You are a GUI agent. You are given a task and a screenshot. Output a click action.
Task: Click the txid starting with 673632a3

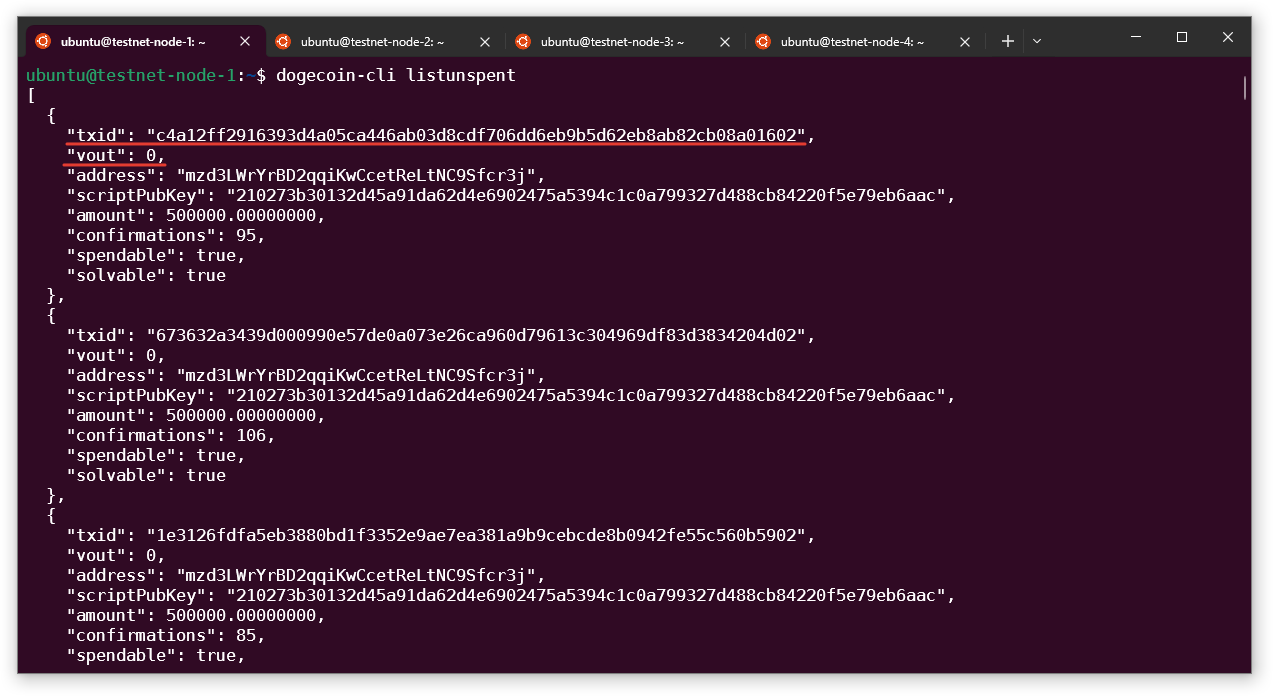pos(476,335)
